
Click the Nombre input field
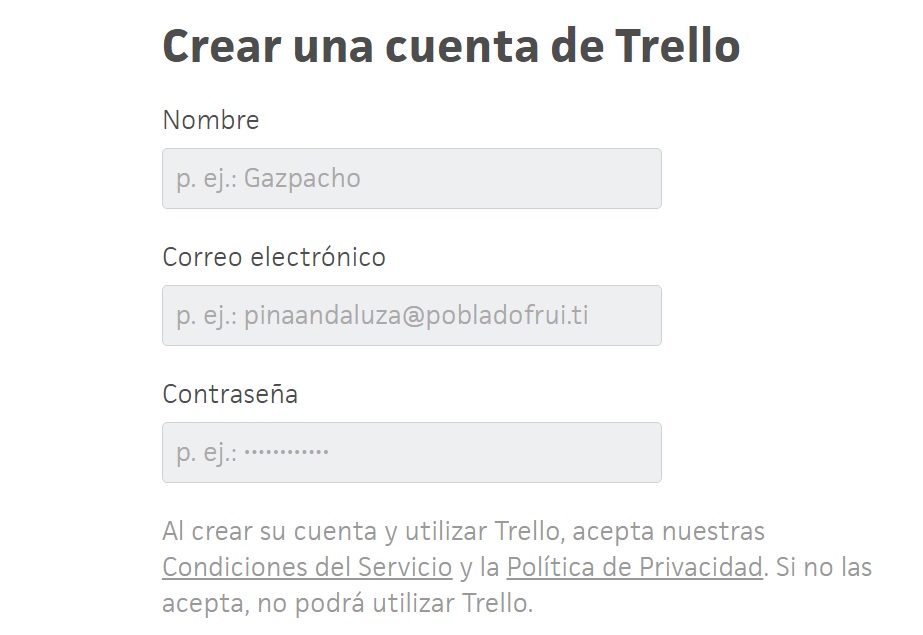[x=411, y=179]
